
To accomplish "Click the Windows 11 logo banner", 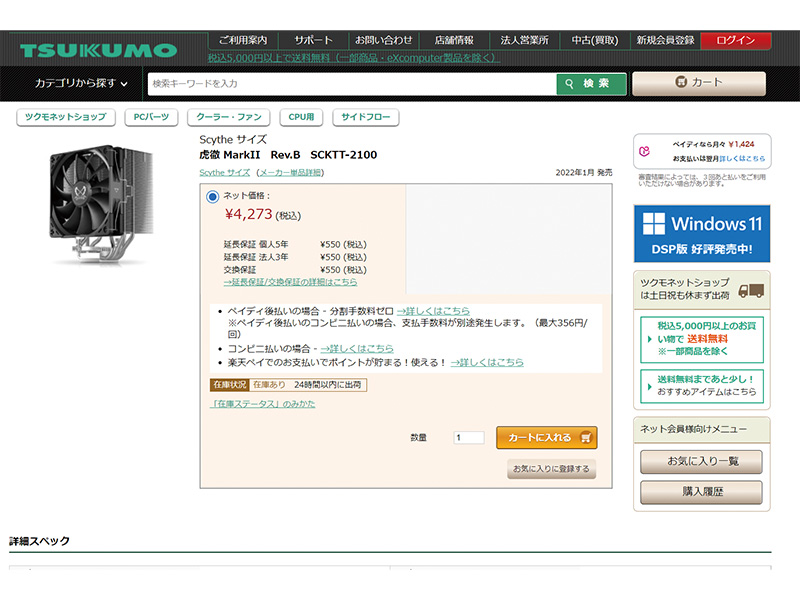I will coord(702,234).
